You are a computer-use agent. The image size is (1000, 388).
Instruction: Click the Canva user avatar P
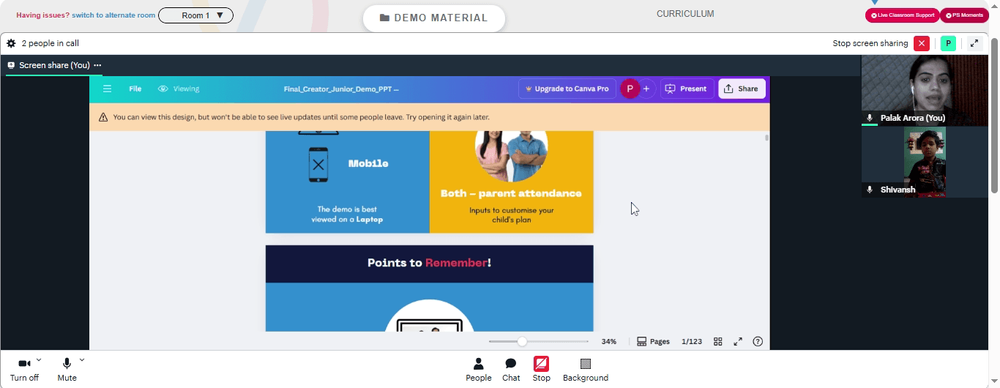click(x=629, y=89)
